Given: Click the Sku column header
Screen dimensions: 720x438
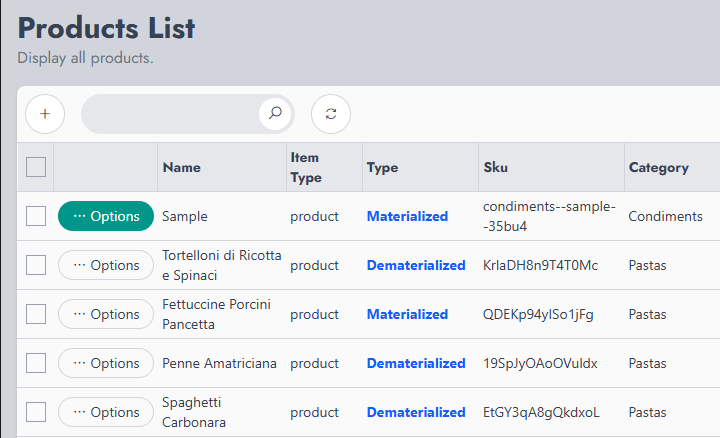Looking at the screenshot, I should click(496, 167).
